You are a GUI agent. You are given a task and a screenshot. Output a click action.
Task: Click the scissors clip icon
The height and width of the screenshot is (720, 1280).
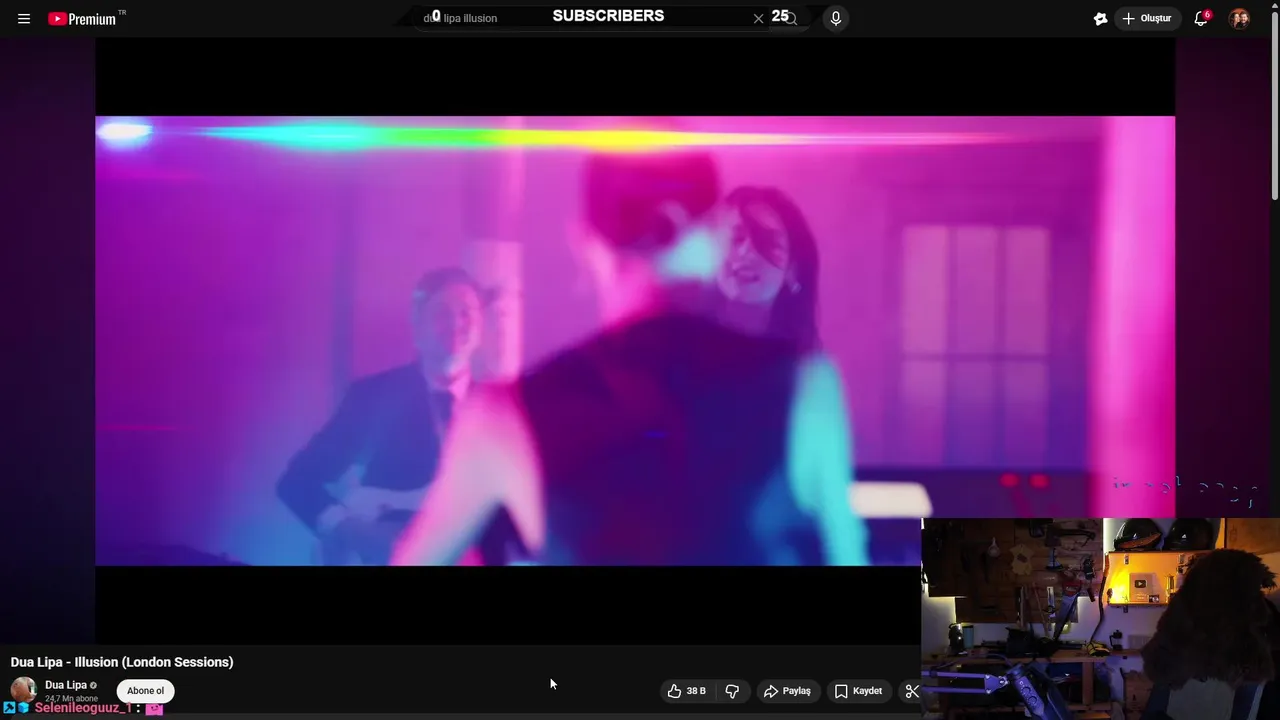911,691
